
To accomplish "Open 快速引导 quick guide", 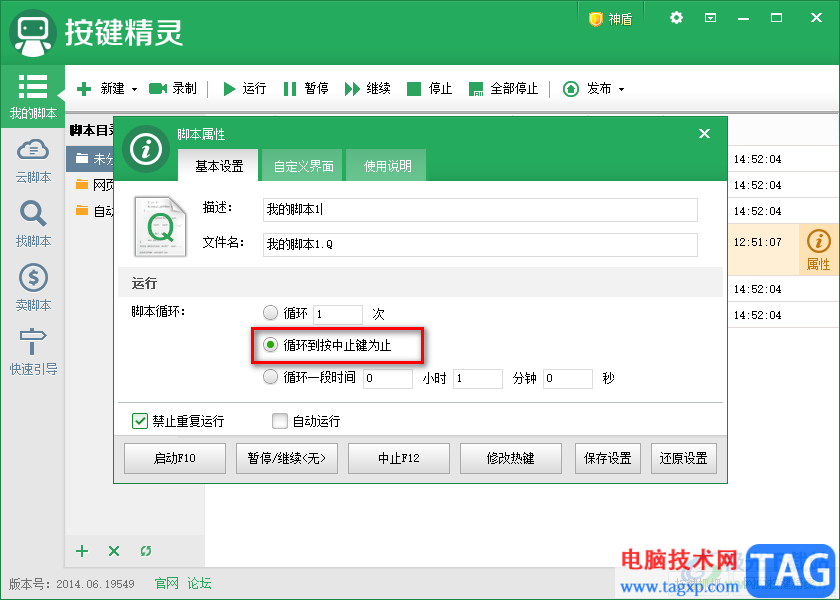I will point(33,351).
